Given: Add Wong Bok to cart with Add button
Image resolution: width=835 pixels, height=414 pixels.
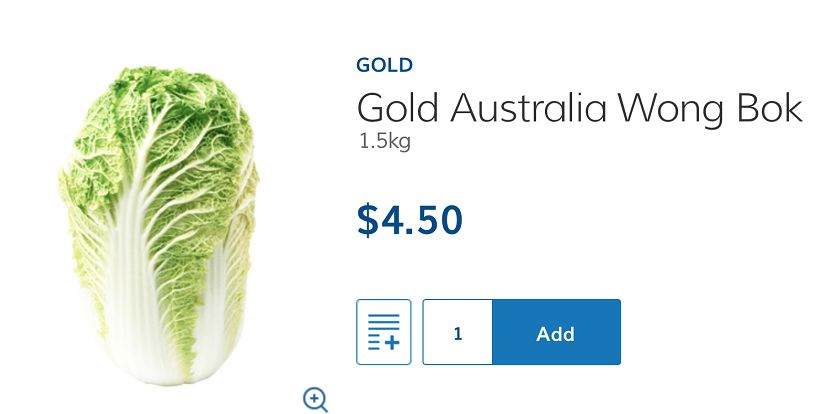Looking at the screenshot, I should (556, 332).
